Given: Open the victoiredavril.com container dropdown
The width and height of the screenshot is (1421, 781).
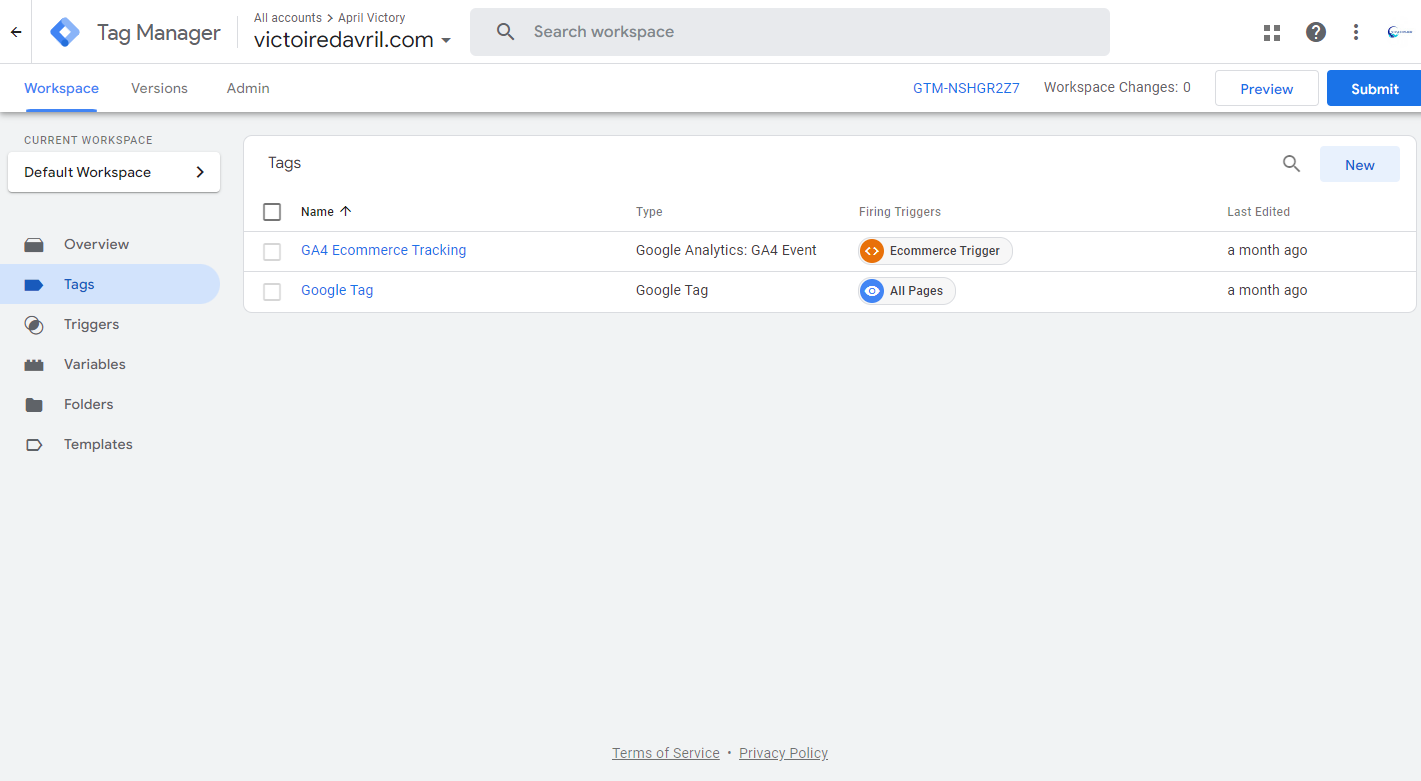Looking at the screenshot, I should [353, 40].
